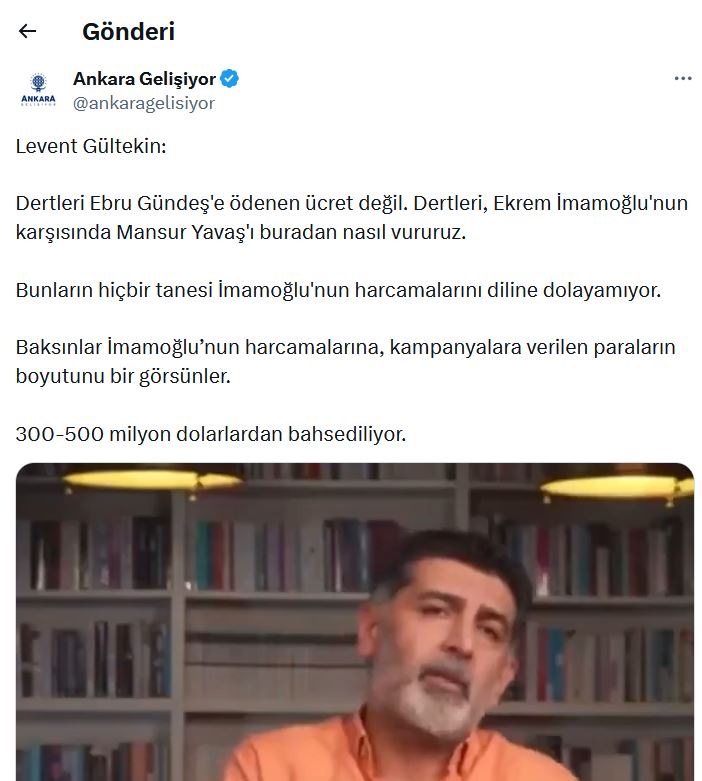Viewport: 702px width, 781px height.
Task: Open the three-dot more options menu
Action: point(683,78)
